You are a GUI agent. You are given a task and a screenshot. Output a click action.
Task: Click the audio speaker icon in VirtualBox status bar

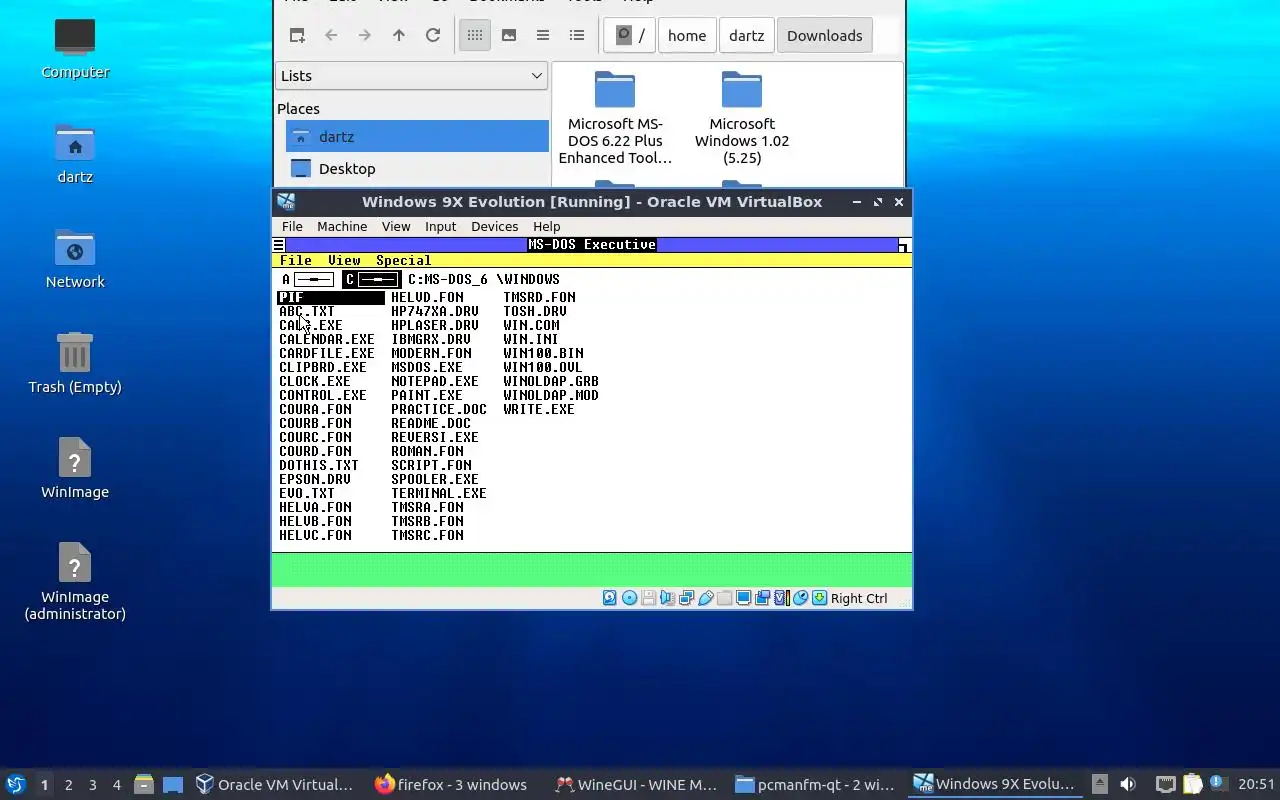pos(667,598)
